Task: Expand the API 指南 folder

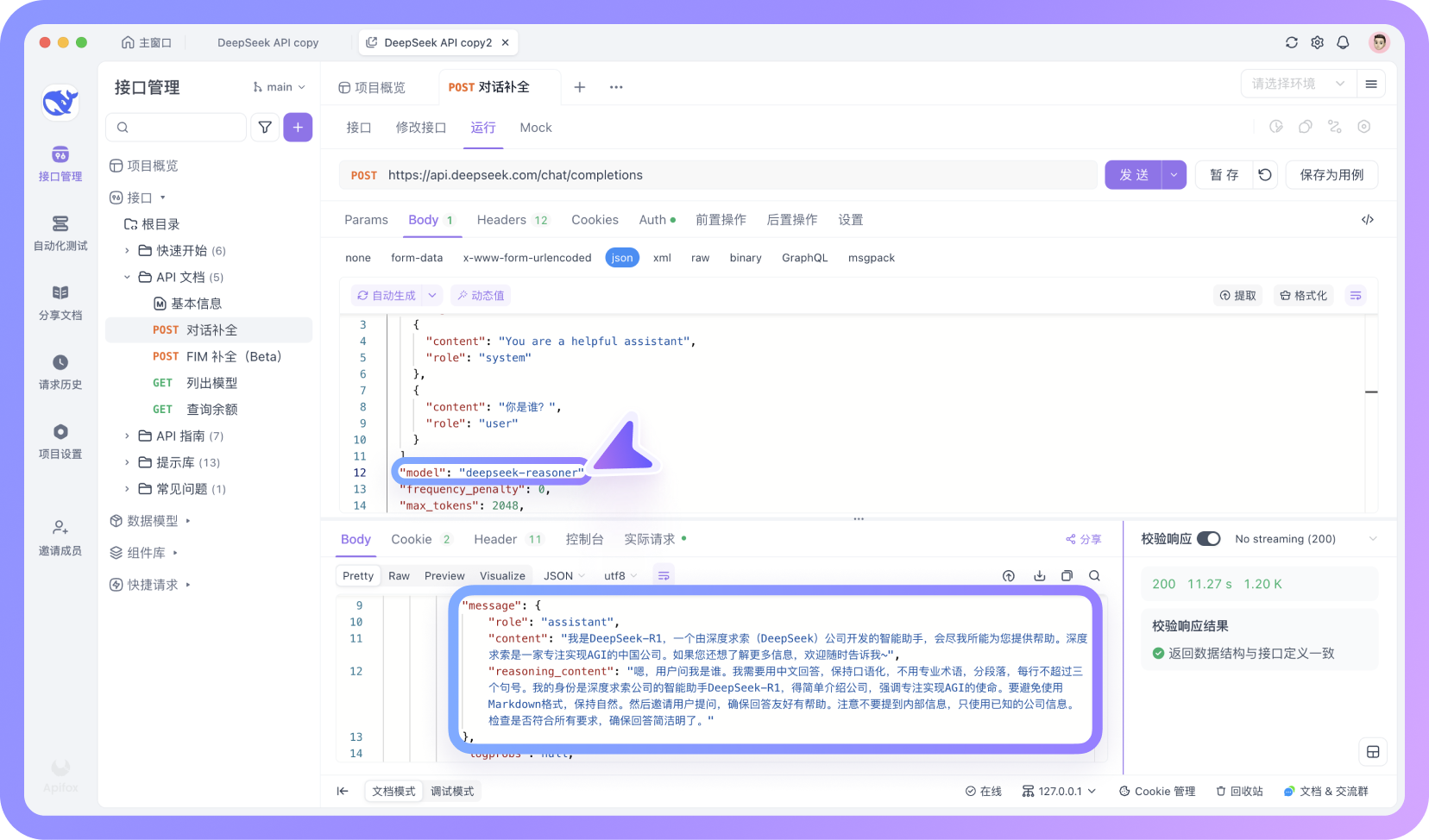Action: [127, 436]
